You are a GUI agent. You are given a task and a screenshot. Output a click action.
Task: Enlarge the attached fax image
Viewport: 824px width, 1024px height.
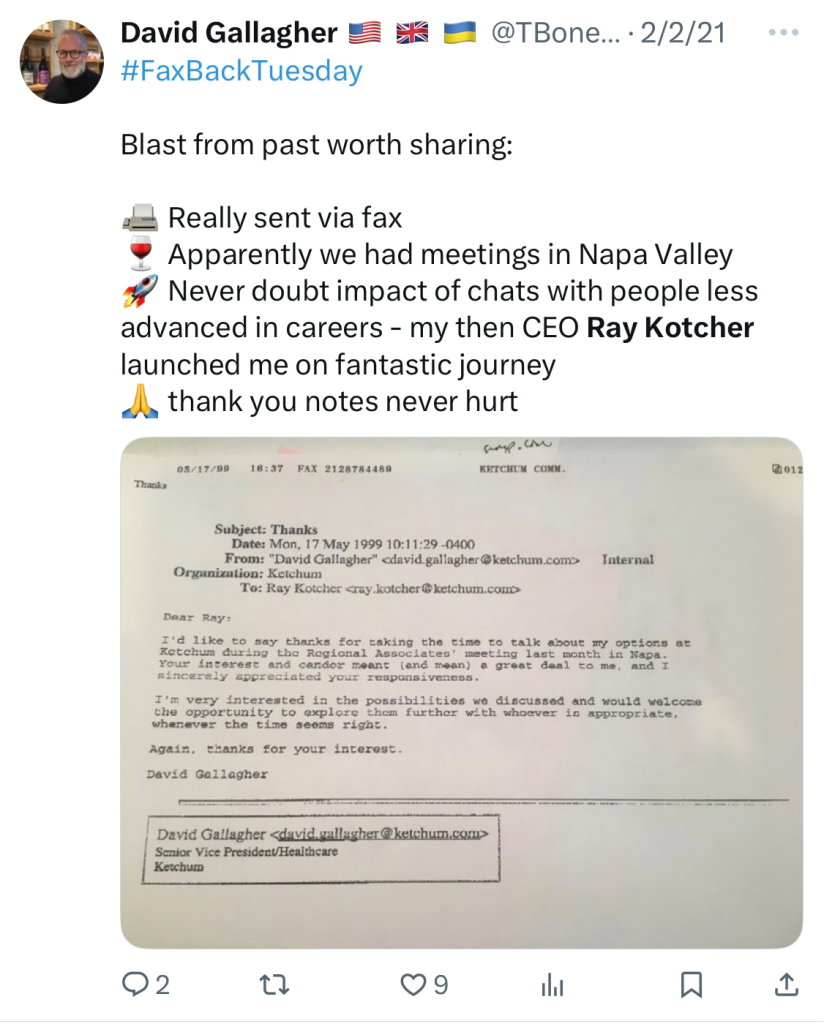pos(461,692)
